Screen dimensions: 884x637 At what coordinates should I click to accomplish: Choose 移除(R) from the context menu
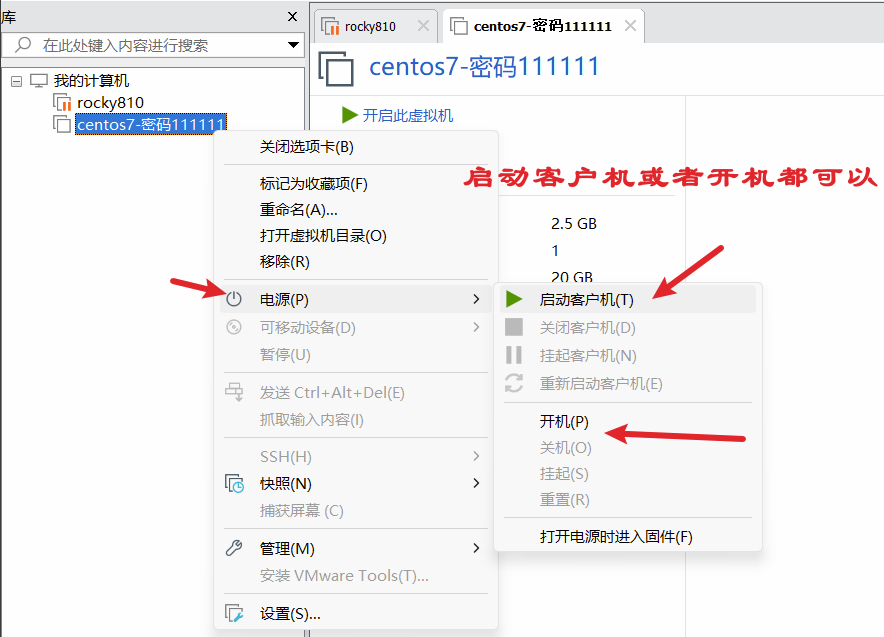(x=284, y=262)
